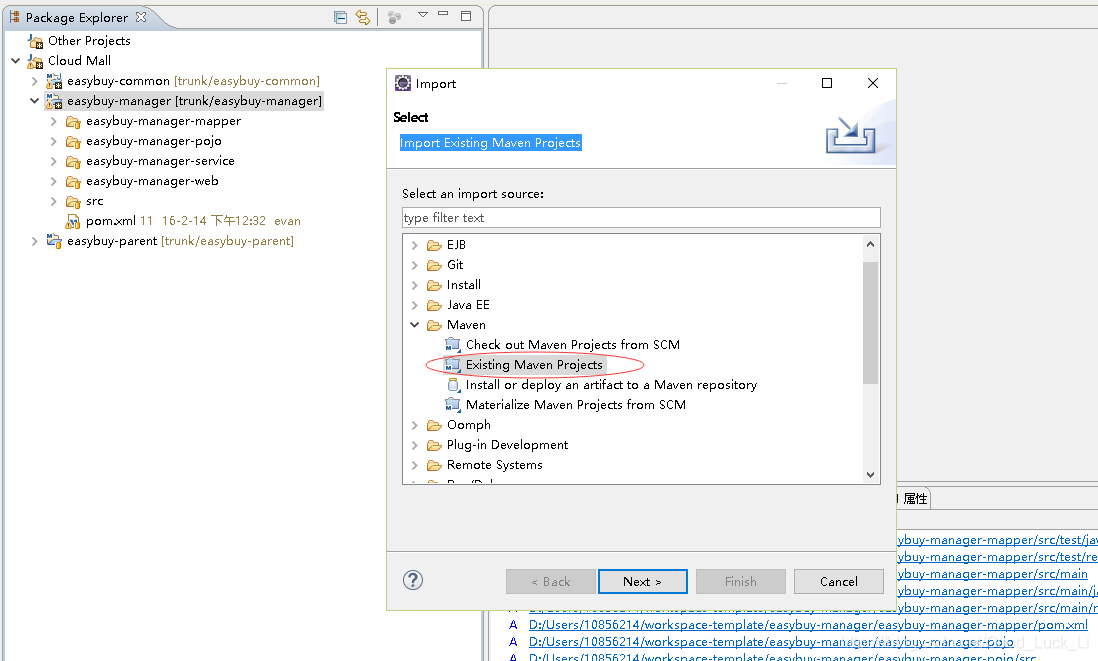The width and height of the screenshot is (1098, 661).
Task: Expand easybuy-common project node
Action: click(x=34, y=81)
